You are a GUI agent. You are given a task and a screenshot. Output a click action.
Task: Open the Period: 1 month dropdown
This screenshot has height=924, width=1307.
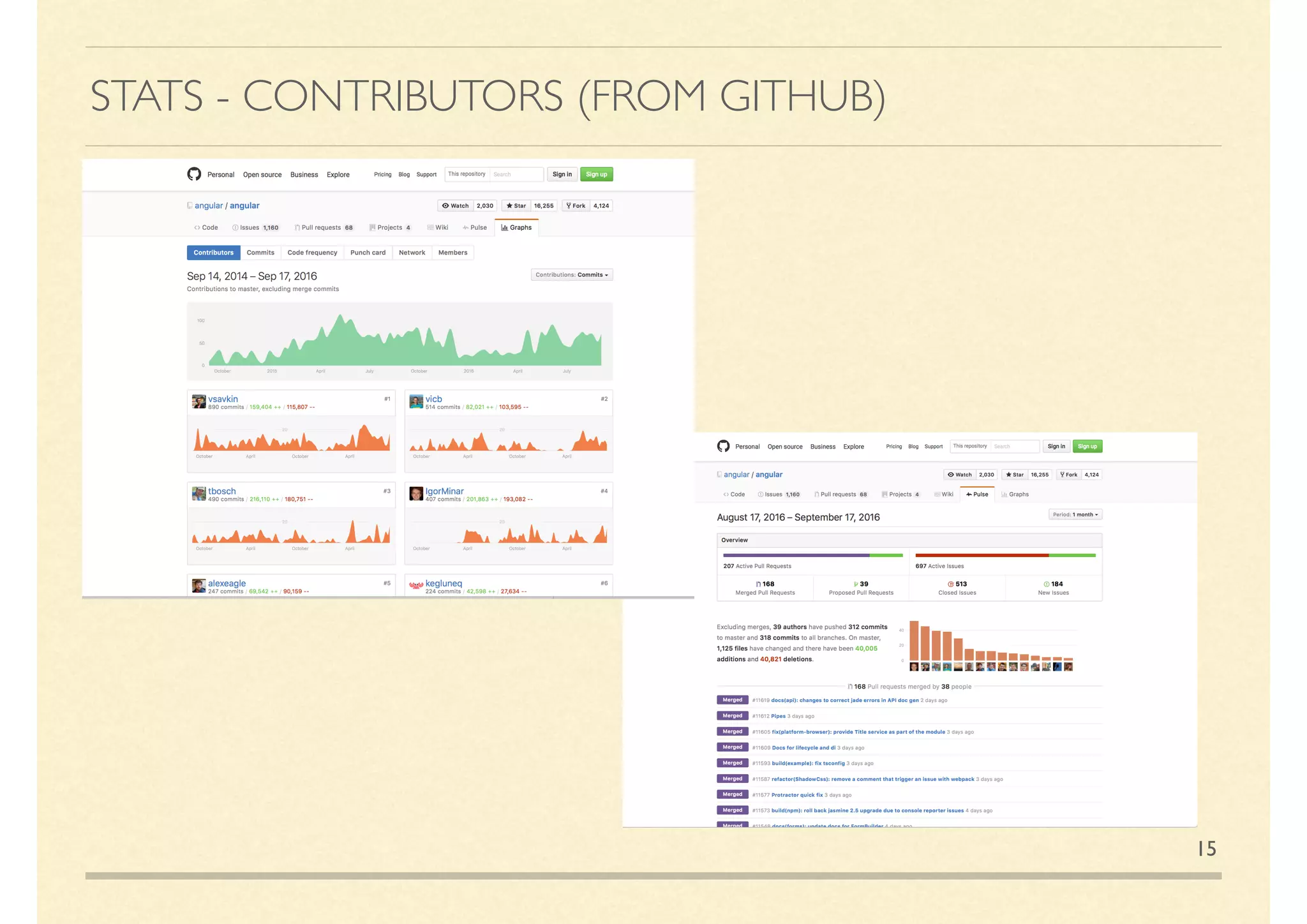point(1075,514)
